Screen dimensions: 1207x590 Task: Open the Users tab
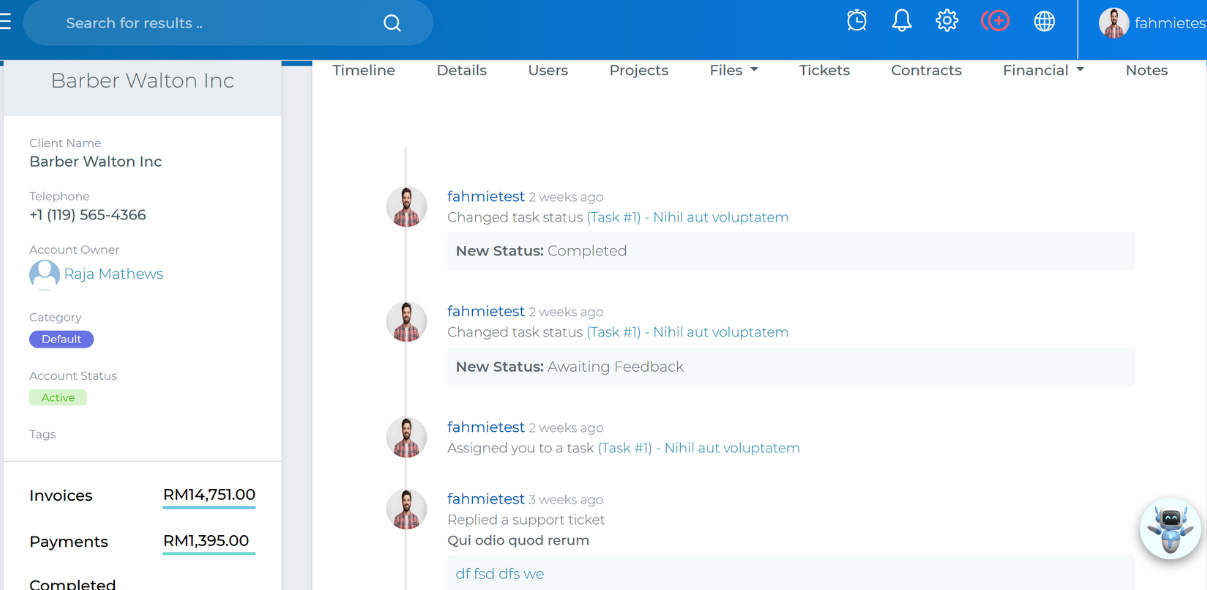[548, 70]
